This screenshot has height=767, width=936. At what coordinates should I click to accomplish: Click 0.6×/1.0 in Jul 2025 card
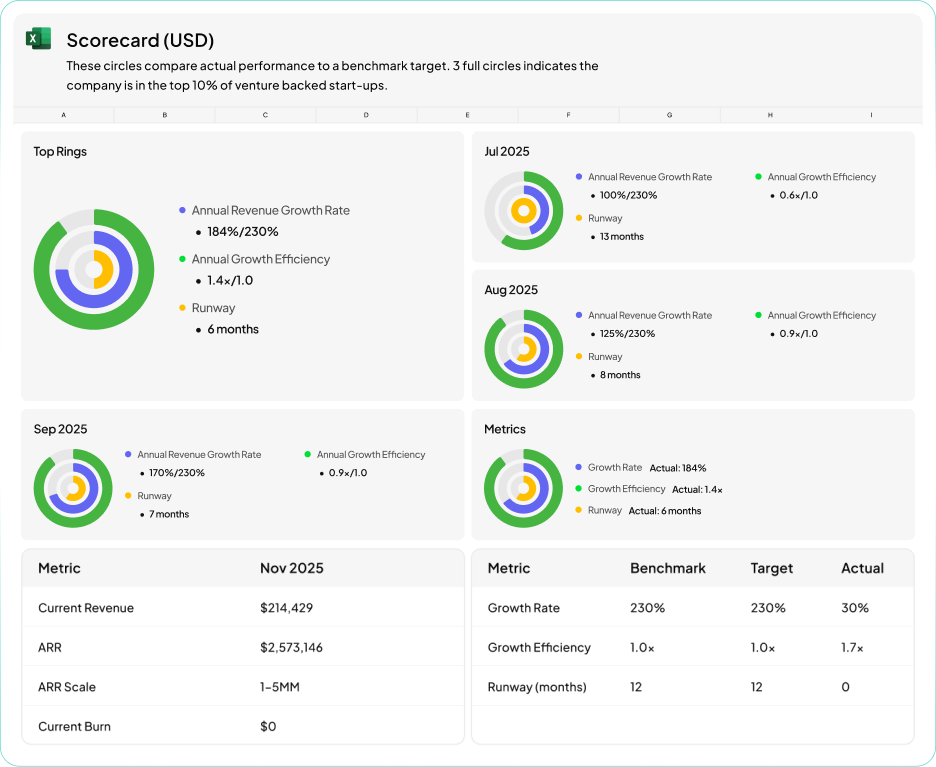799,195
